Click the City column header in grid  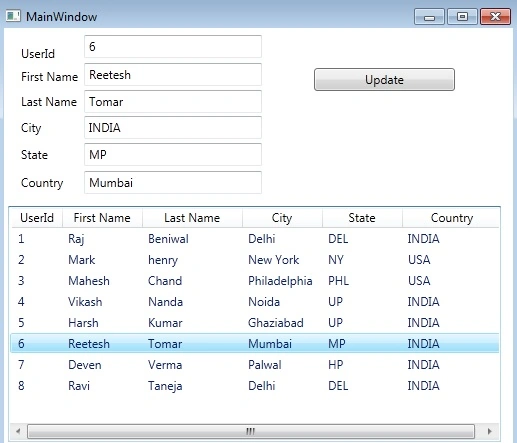coord(282,218)
